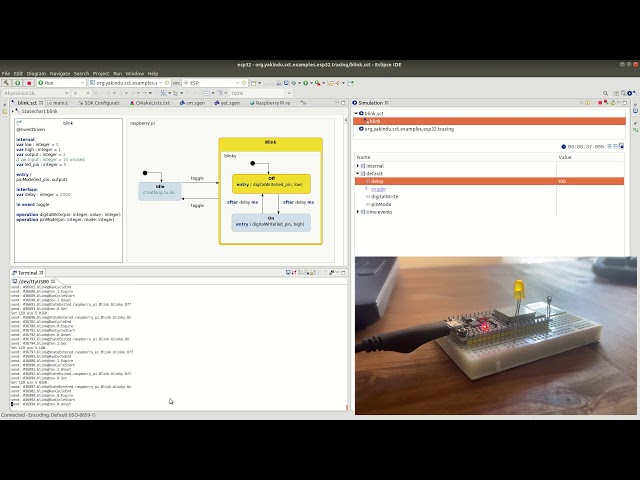Switch to the Raspberry Pi editor tab
Viewport: 640px width, 480px height.
click(270, 103)
